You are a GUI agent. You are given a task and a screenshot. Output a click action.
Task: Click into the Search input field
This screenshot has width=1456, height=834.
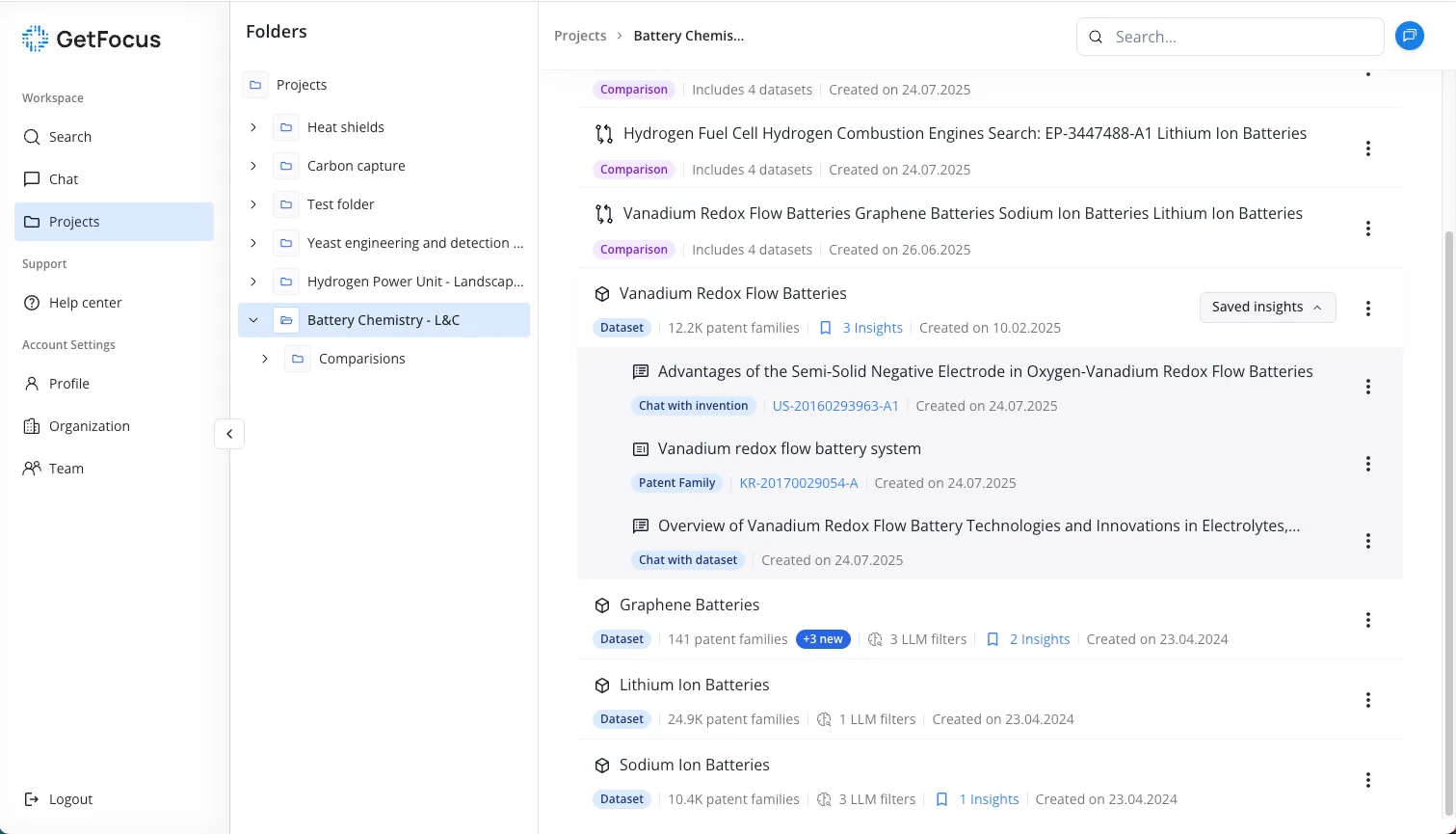click(x=1230, y=37)
